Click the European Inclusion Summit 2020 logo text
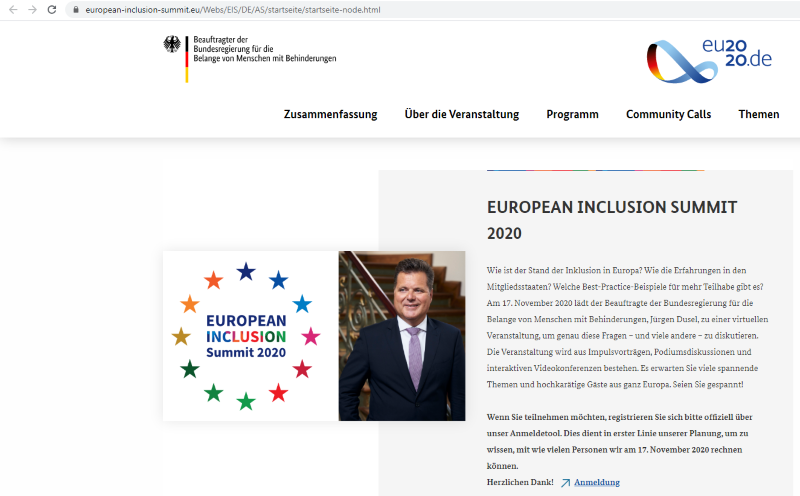The image size is (800, 496). click(x=245, y=336)
